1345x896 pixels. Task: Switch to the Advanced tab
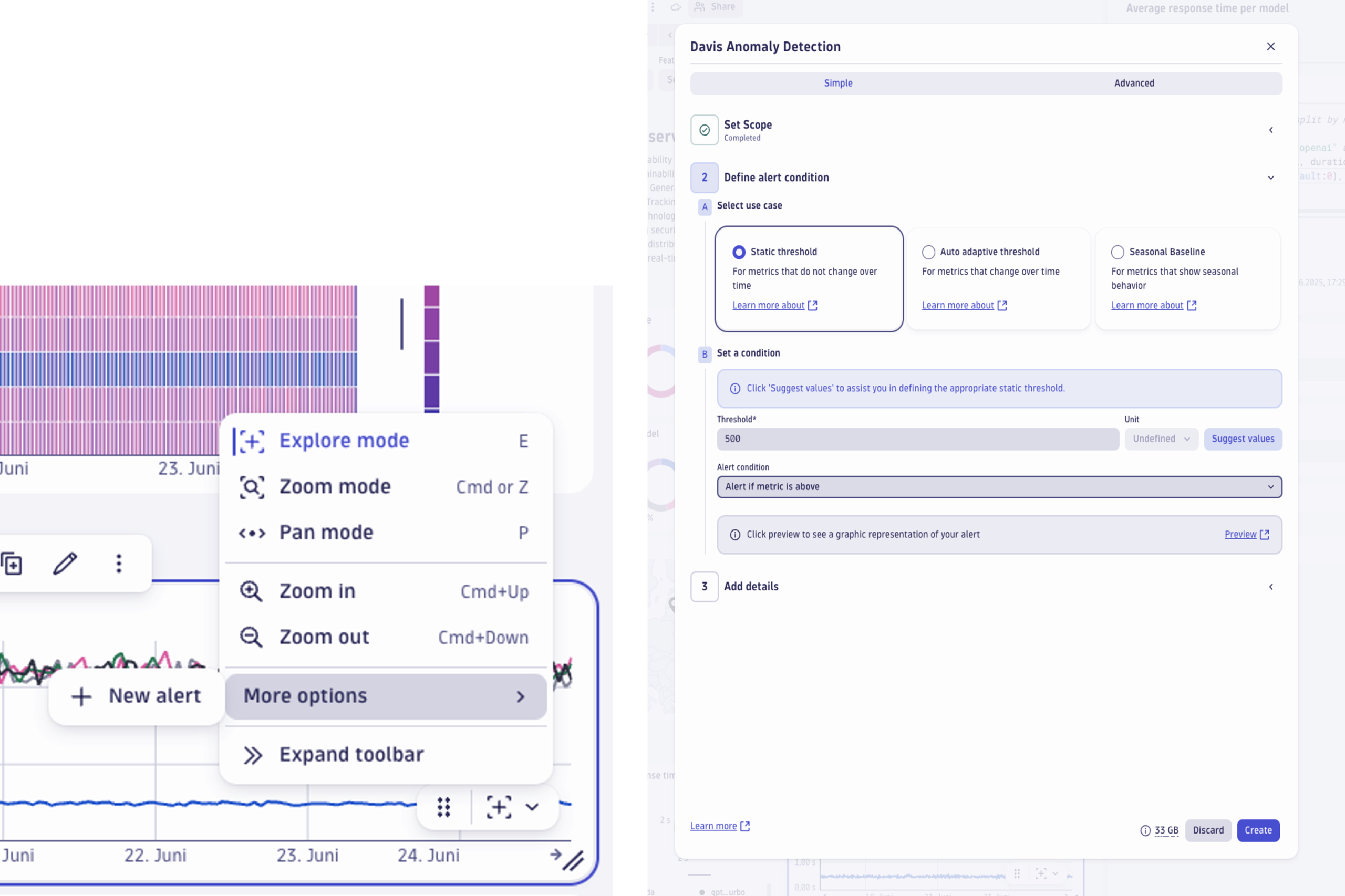click(x=1133, y=83)
